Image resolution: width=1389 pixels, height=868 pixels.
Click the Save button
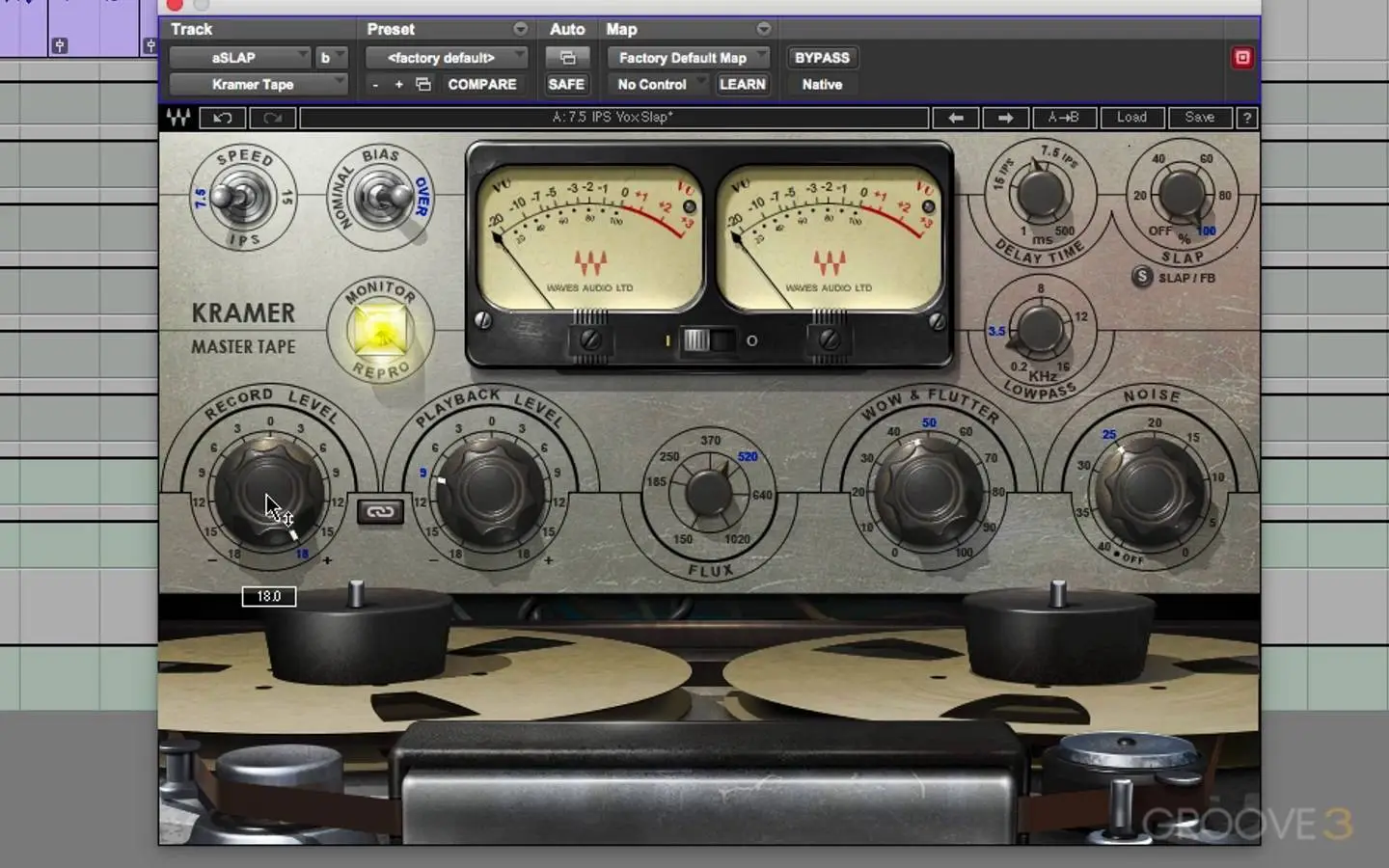[x=1200, y=118]
